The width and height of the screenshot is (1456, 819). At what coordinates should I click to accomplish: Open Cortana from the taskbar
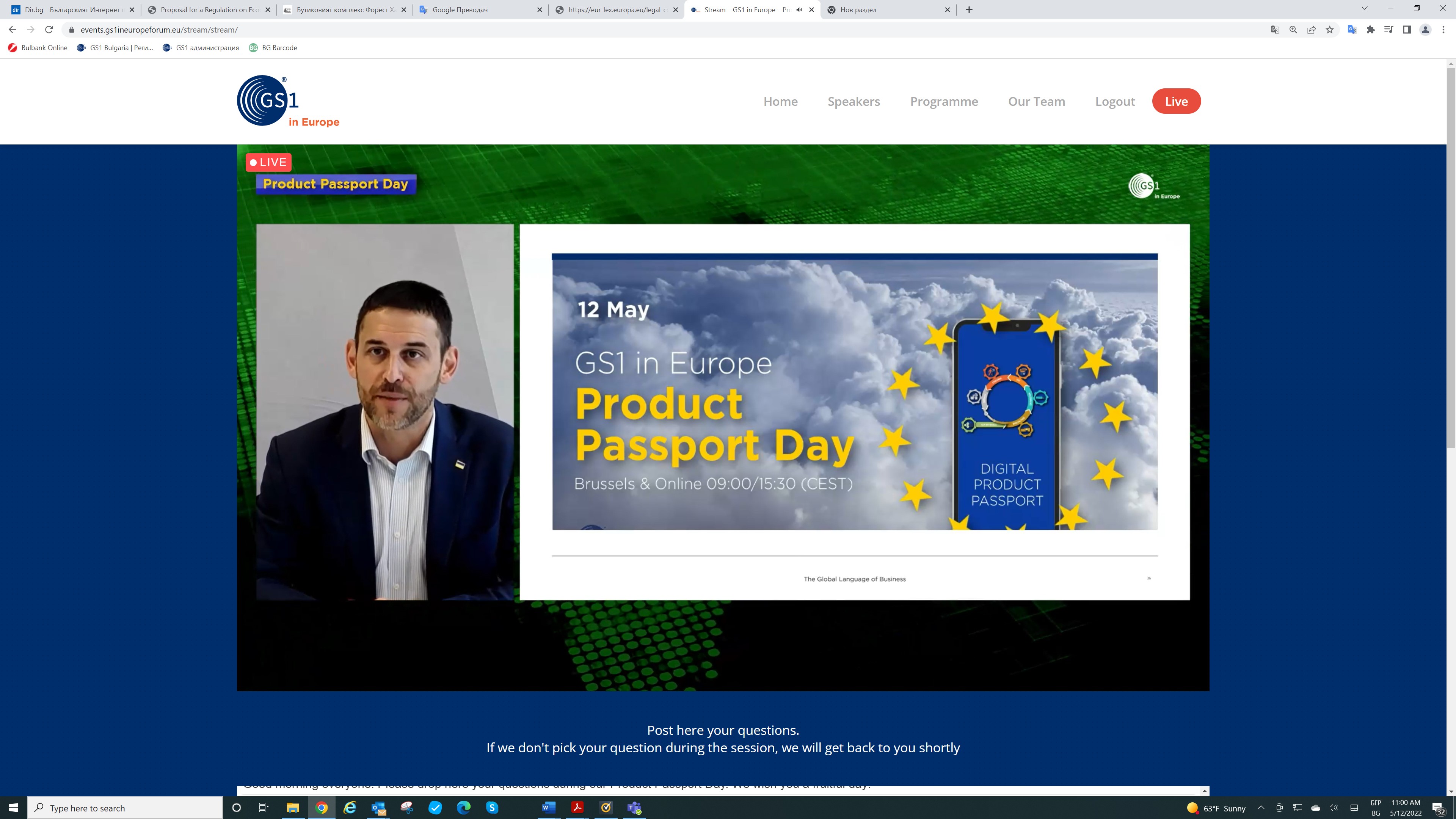point(236,808)
